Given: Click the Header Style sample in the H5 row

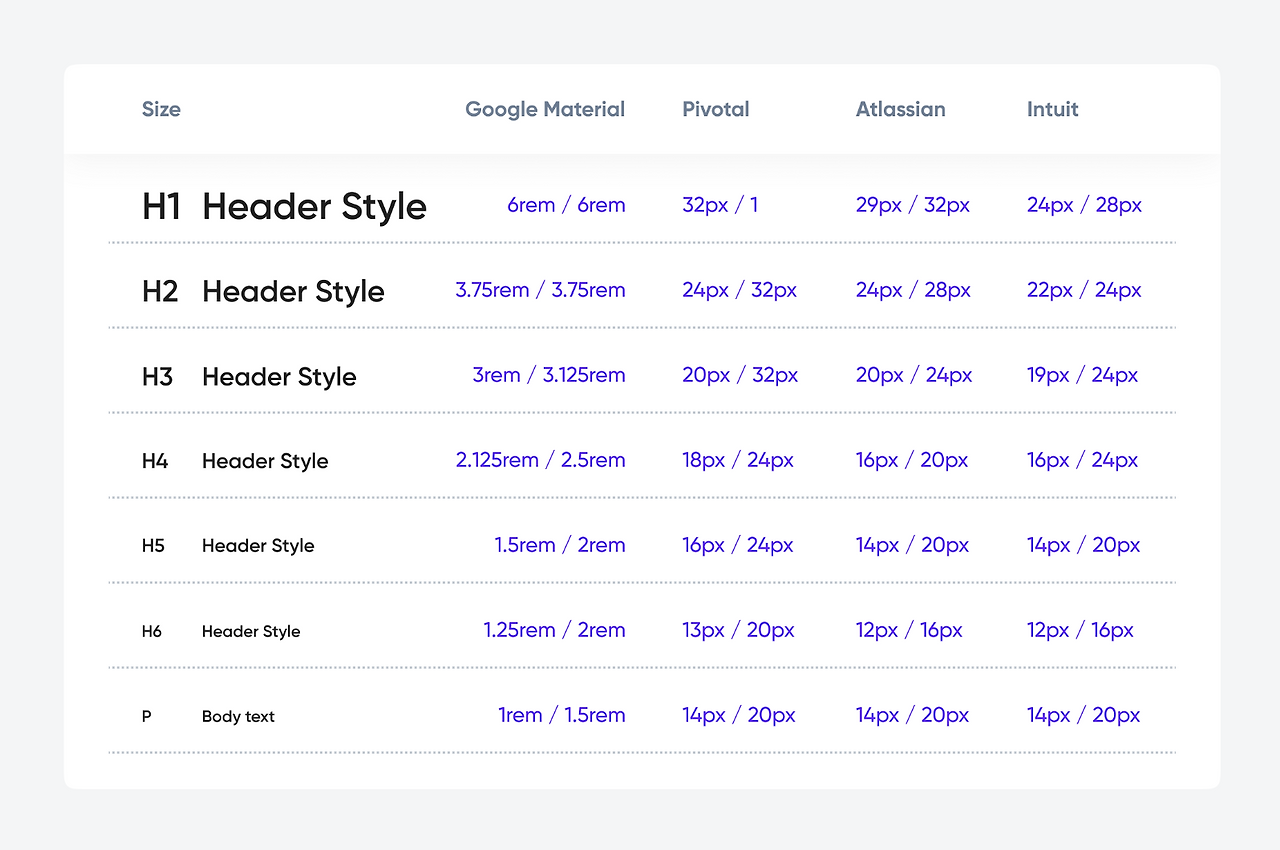Looking at the screenshot, I should coord(258,546).
